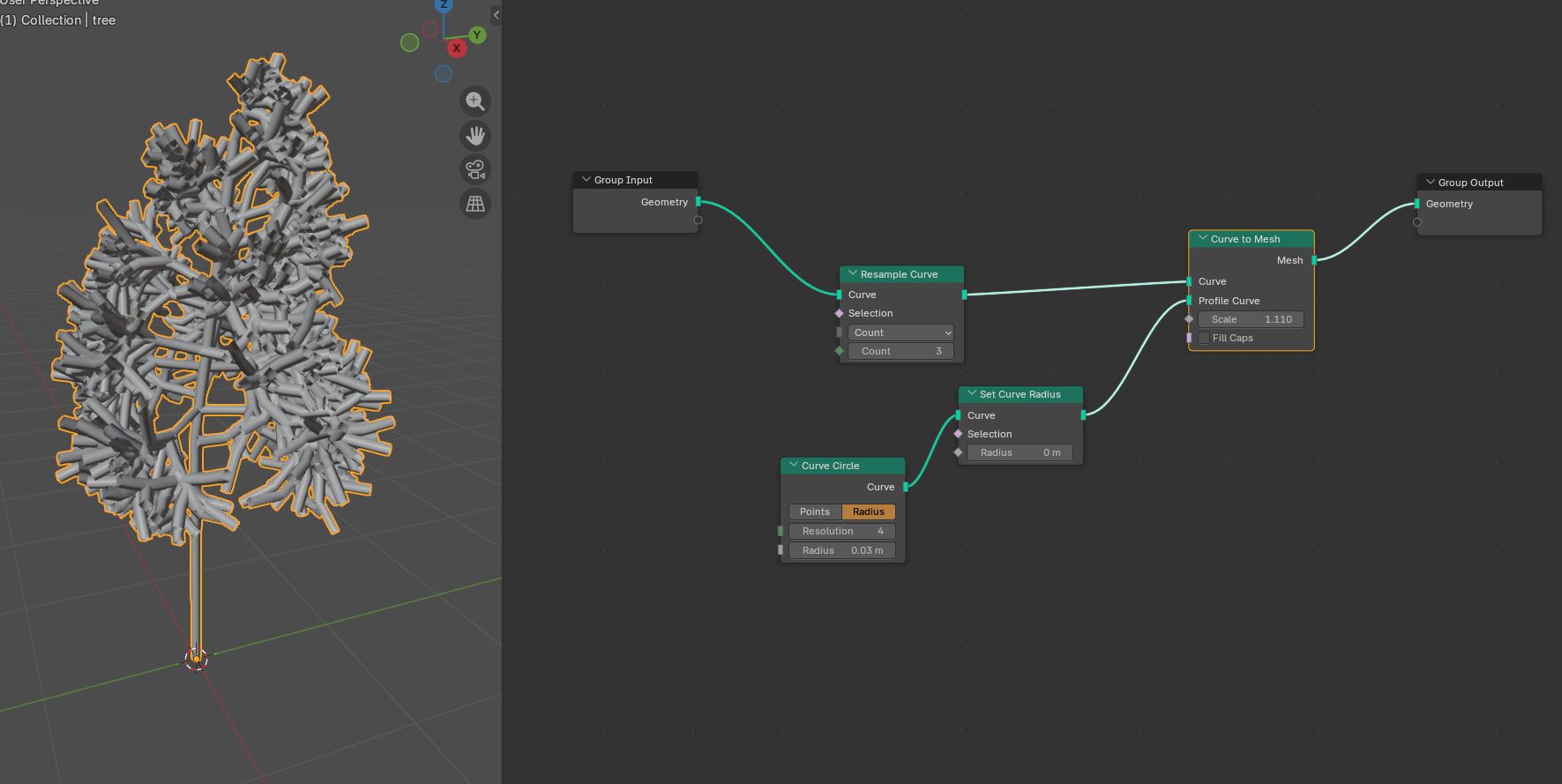Click Profile Curve input socket
This screenshot has width=1562, height=784.
1189,301
